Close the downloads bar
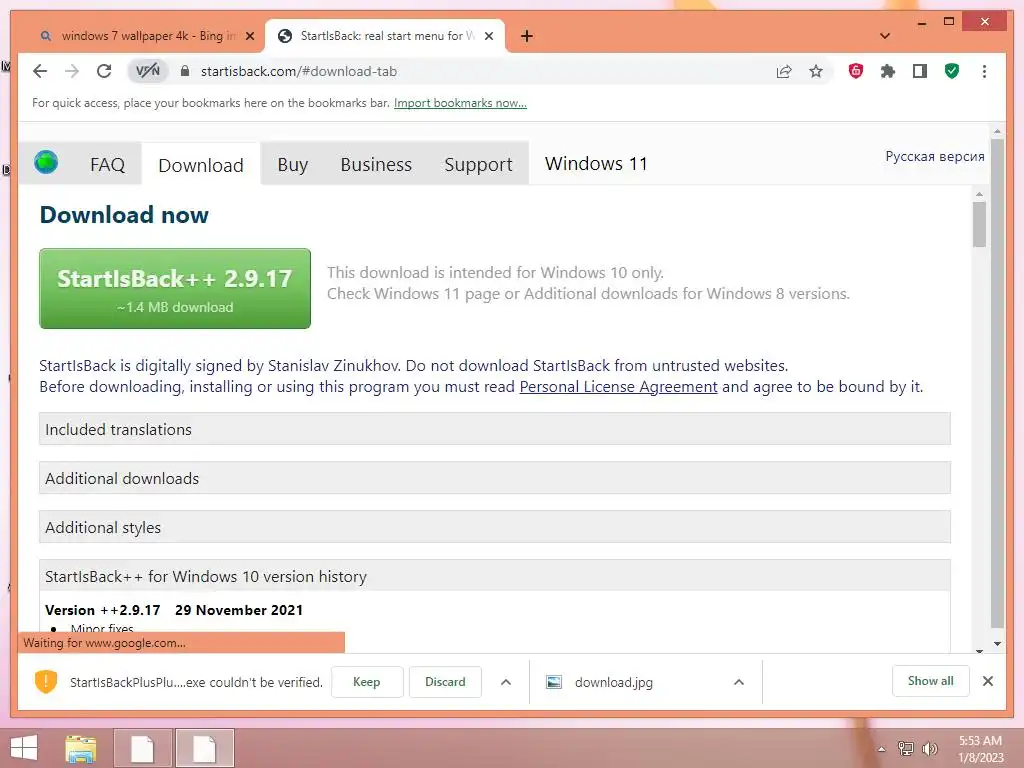The width and height of the screenshot is (1024, 768). (x=987, y=681)
